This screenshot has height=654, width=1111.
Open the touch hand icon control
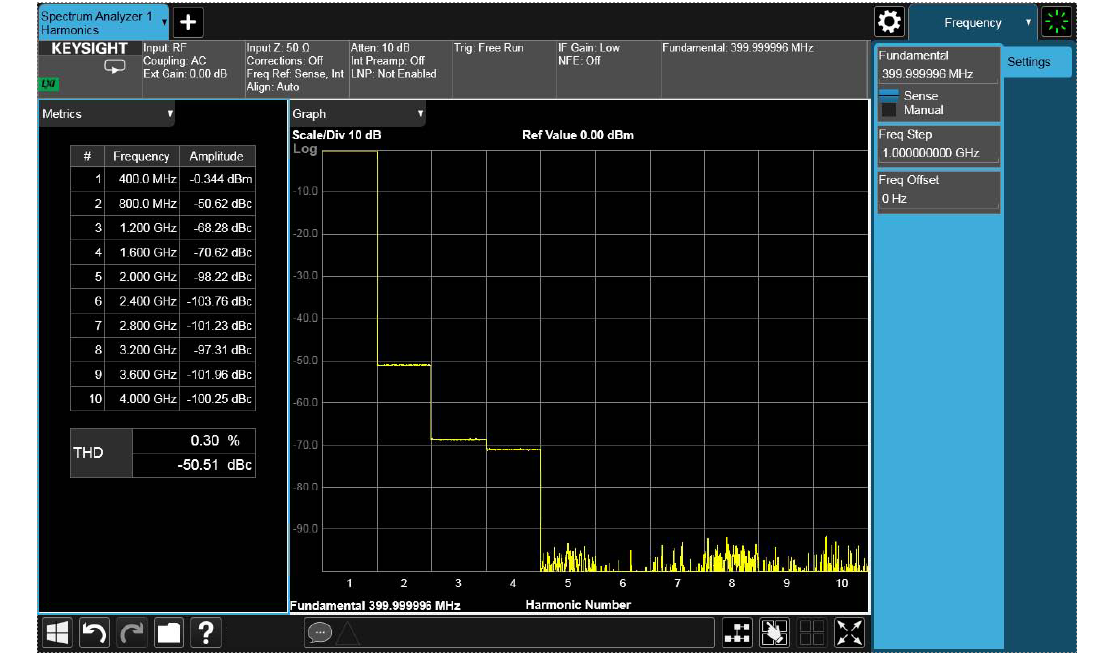pos(775,632)
